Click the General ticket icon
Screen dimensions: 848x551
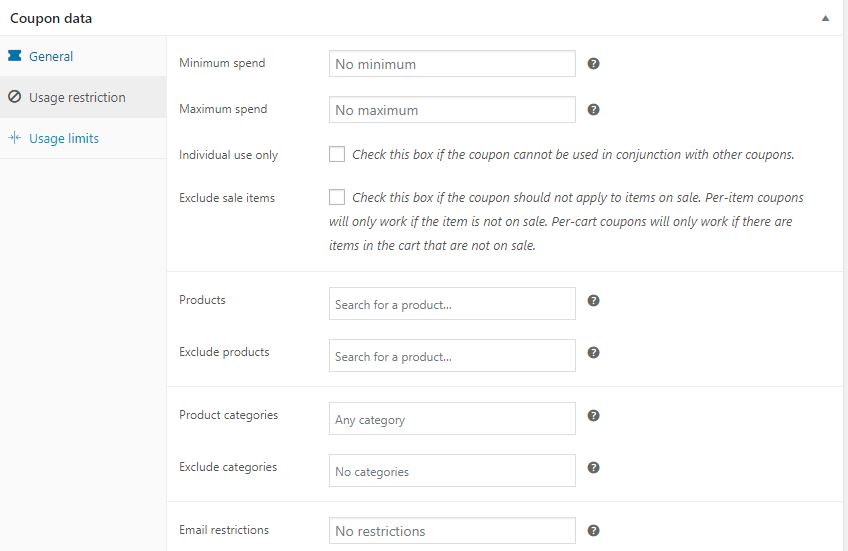(x=15, y=56)
